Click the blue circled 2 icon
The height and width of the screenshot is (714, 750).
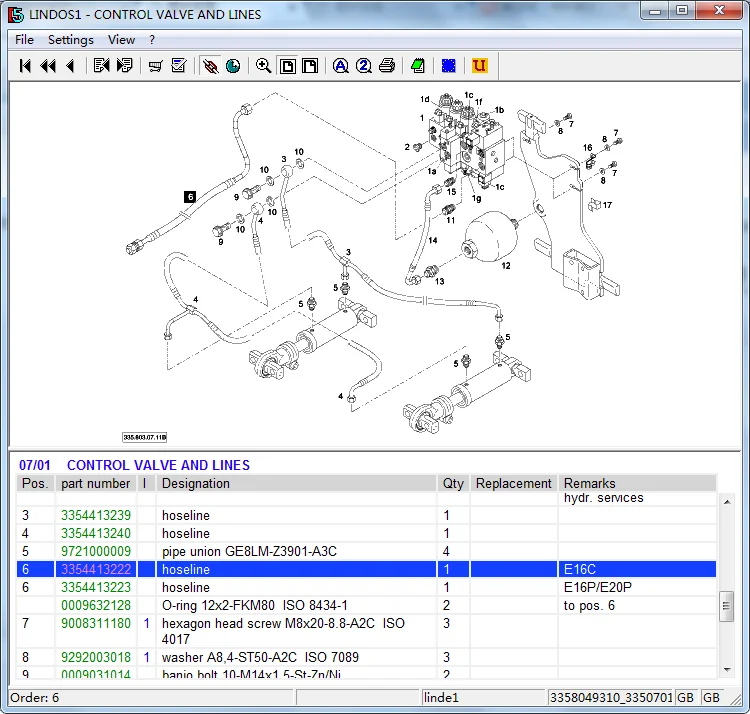click(x=364, y=66)
